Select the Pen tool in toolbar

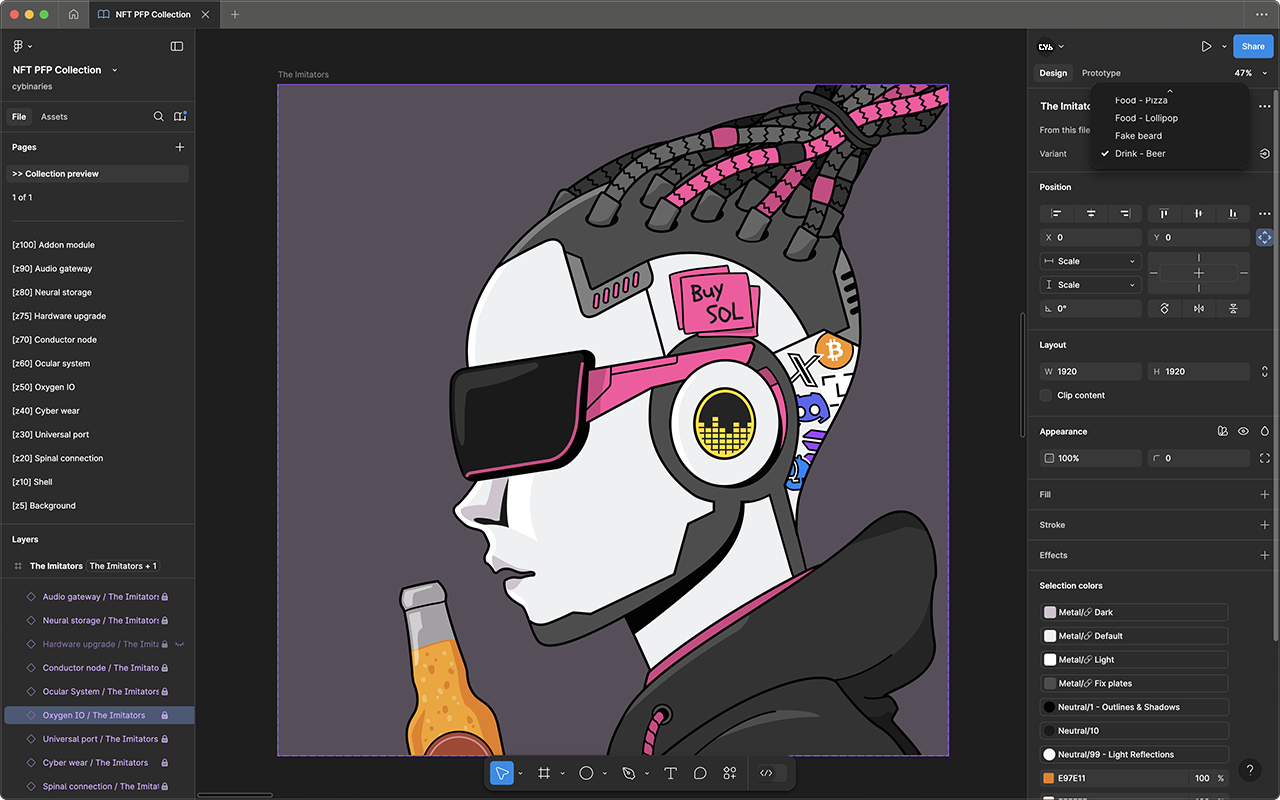pos(628,773)
